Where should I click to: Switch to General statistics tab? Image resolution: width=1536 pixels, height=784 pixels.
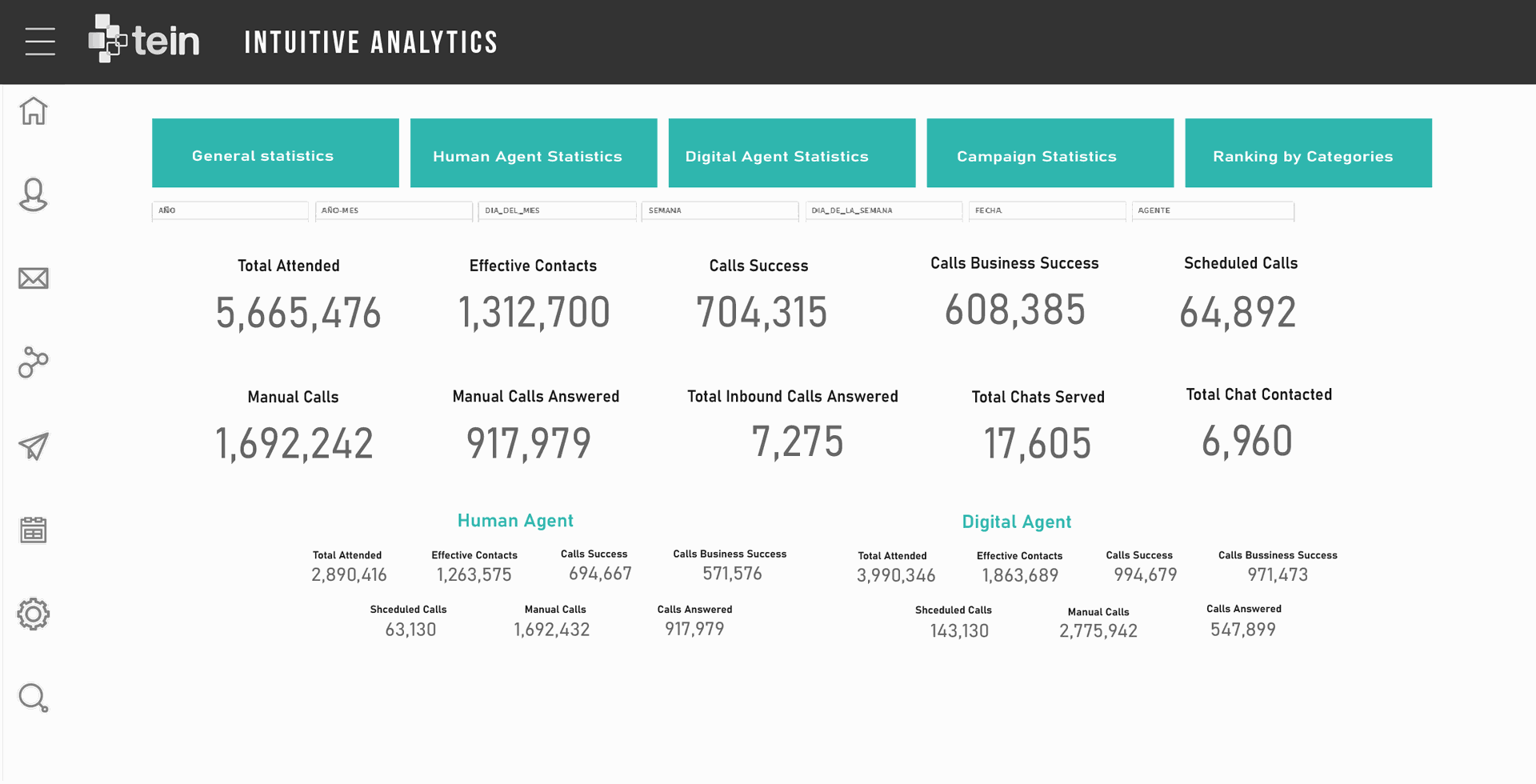[x=275, y=154]
